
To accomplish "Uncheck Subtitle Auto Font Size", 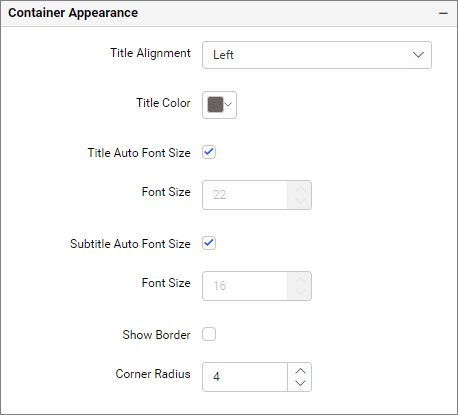I will click(x=209, y=243).
